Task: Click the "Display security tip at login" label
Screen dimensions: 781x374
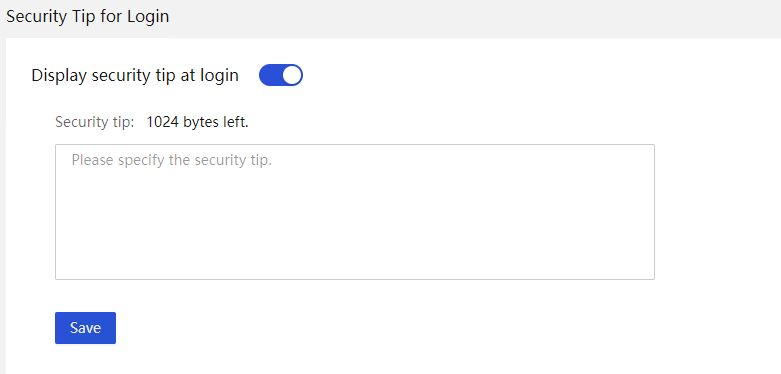Action: 135,75
